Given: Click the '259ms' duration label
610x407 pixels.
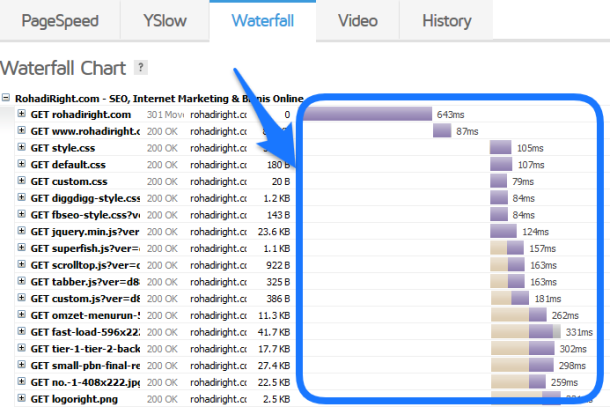Looking at the screenshot, I should coord(564,382).
